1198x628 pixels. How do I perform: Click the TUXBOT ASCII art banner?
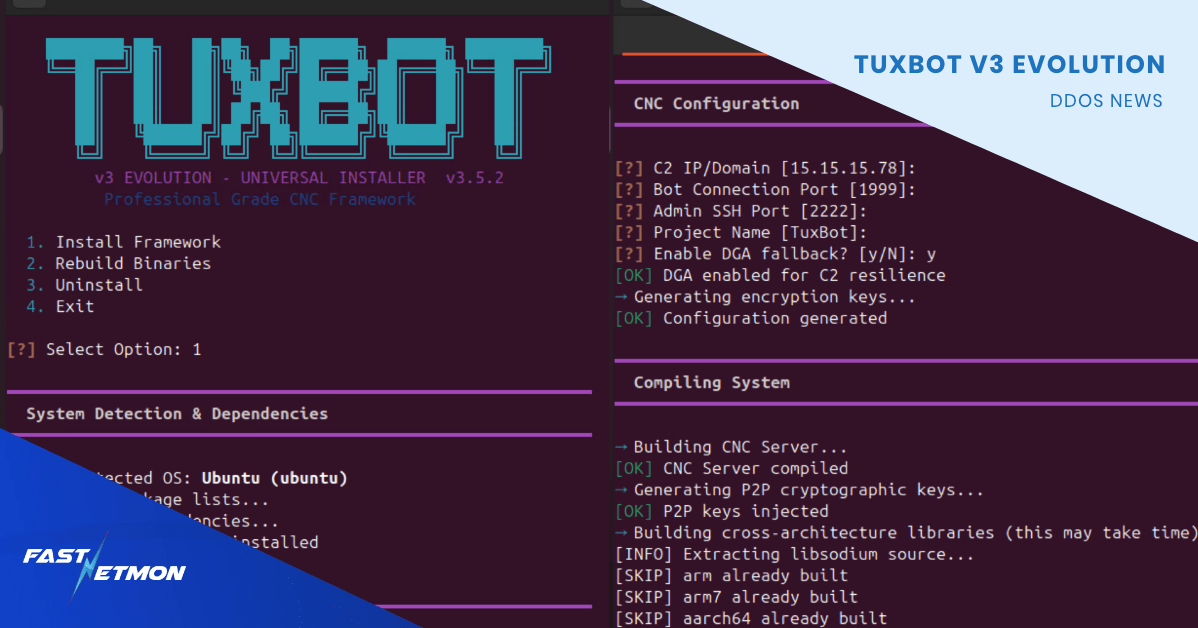(298, 98)
